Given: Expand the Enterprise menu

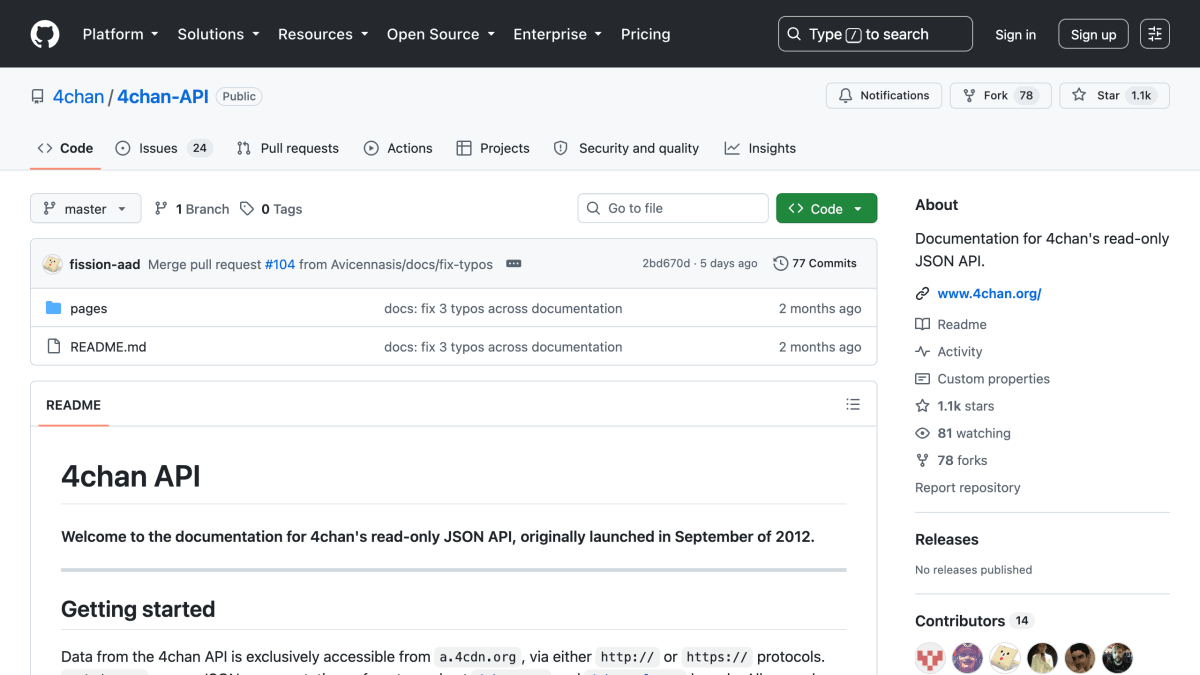Looking at the screenshot, I should pyautogui.click(x=557, y=34).
